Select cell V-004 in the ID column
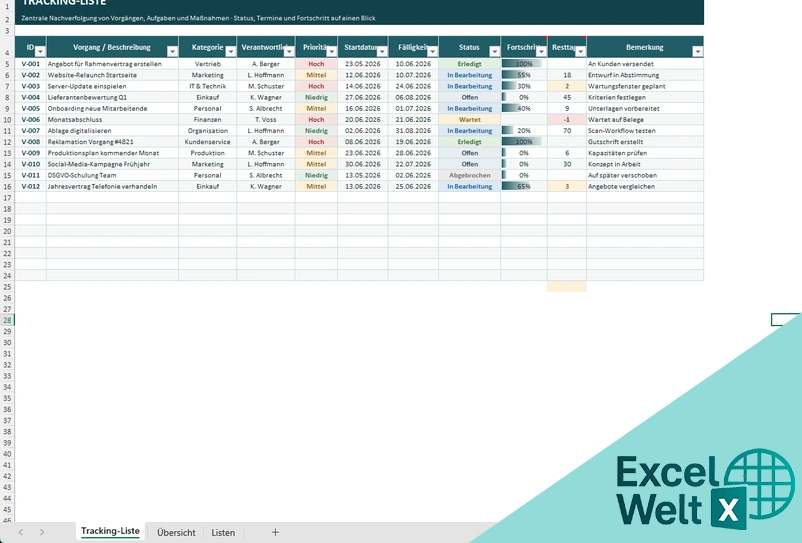Image resolution: width=802 pixels, height=543 pixels. point(31,97)
